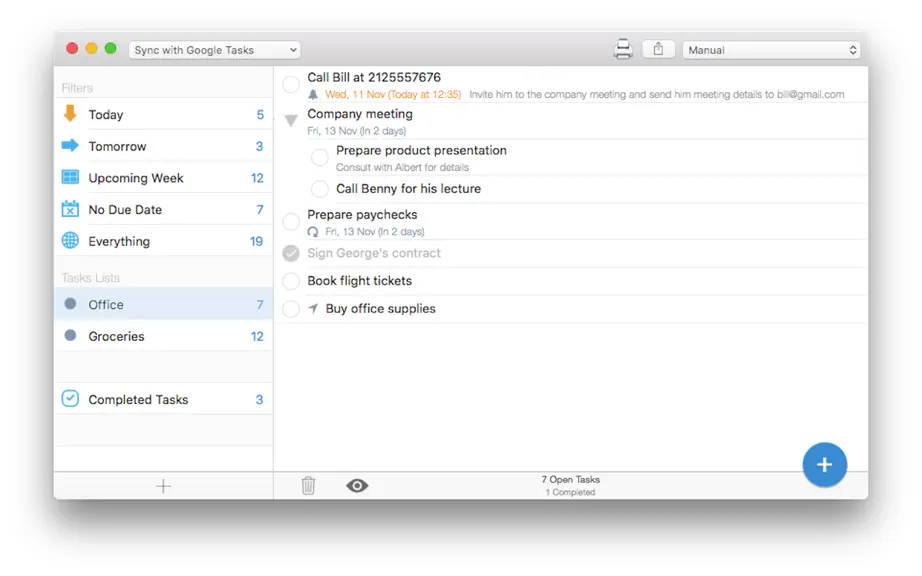The image size is (922, 576).
Task: Click the green maximize window button
Action: [x=111, y=48]
